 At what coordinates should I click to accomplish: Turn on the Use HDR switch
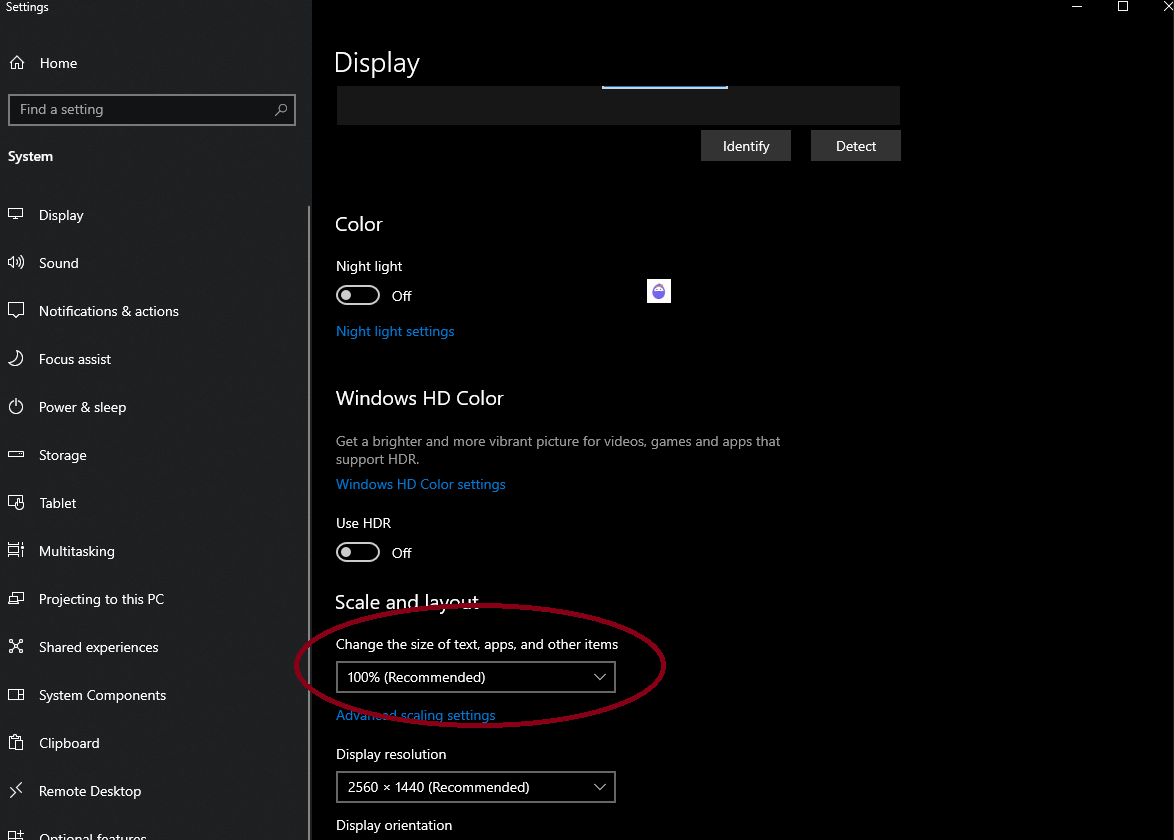point(358,553)
